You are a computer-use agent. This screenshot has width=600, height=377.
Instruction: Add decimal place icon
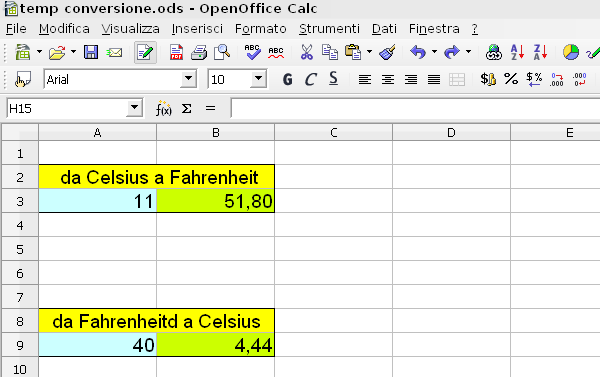point(557,79)
